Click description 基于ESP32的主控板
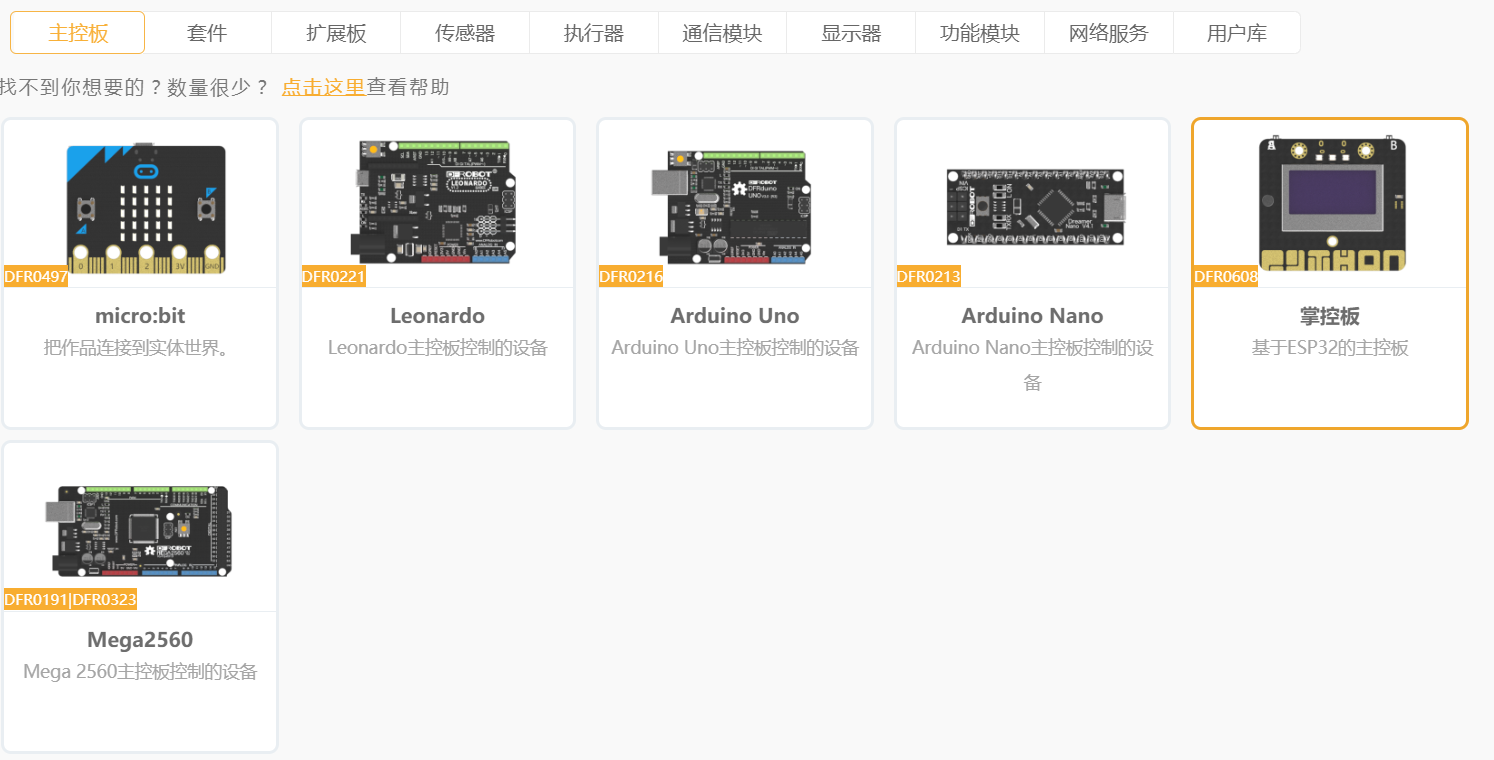This screenshot has width=1494, height=760. 1330,348
